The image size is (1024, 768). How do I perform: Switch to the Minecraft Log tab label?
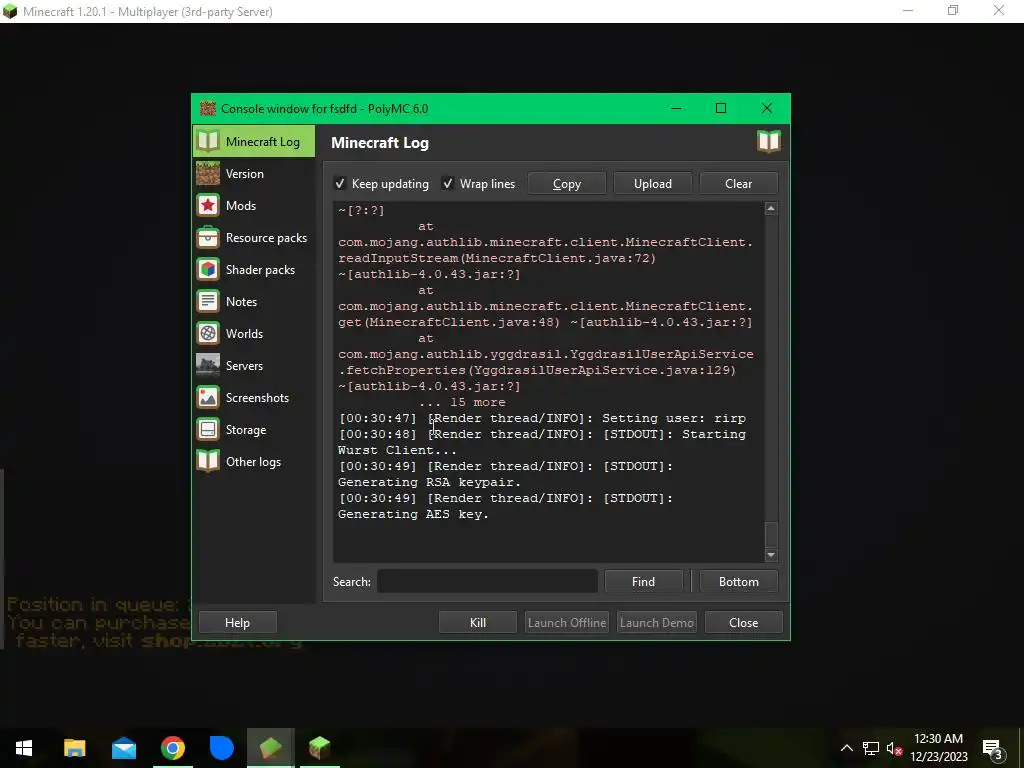click(x=263, y=142)
